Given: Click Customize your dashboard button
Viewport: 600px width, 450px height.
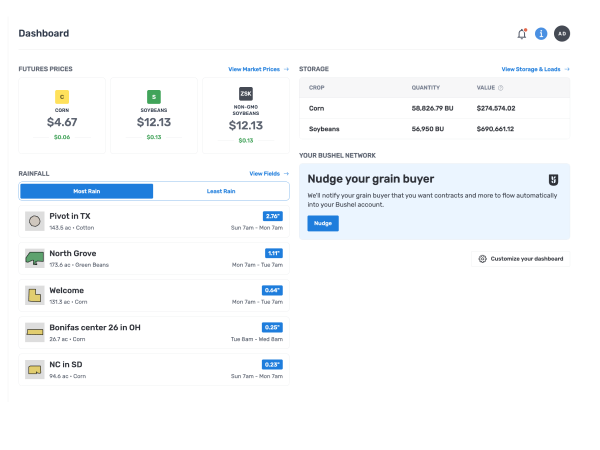Looking at the screenshot, I should coord(520,259).
